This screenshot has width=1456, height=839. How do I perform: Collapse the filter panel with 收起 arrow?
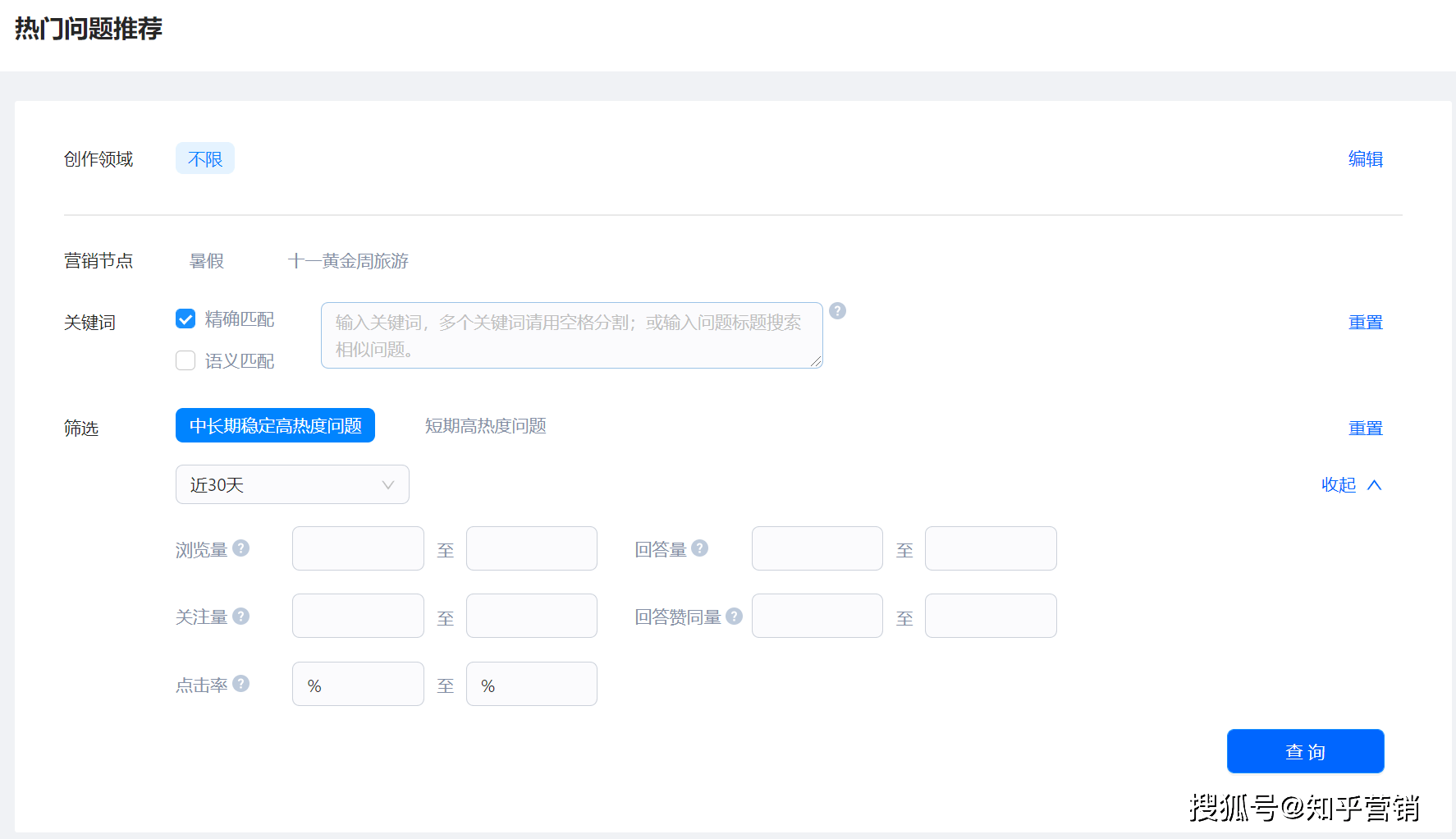tap(1350, 484)
